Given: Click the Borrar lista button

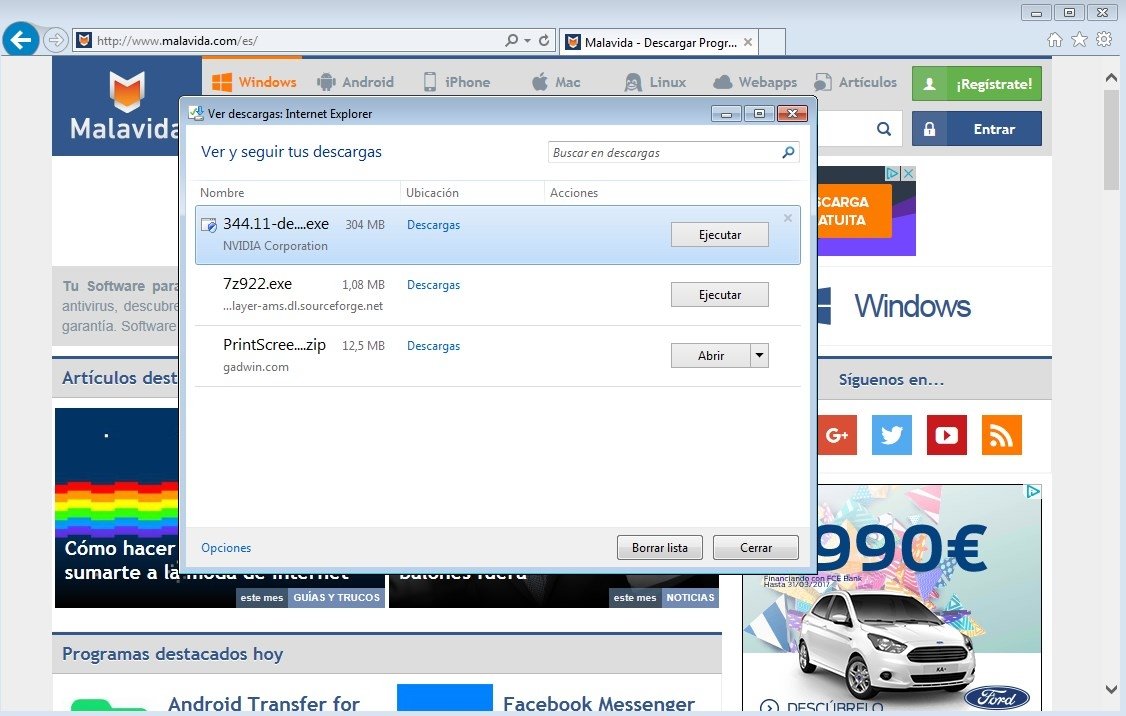Looking at the screenshot, I should pos(660,548).
